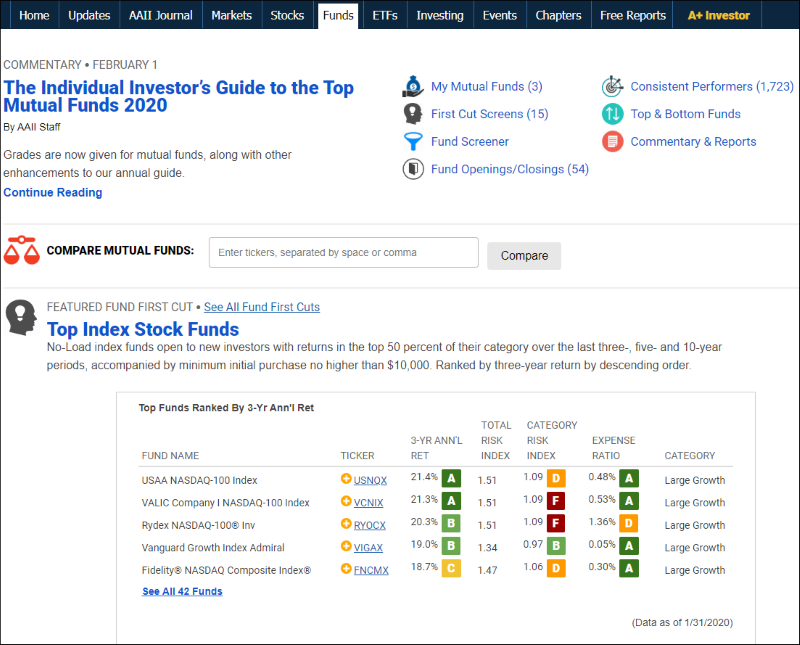Open the Fund Screener link
The height and width of the screenshot is (645, 800).
point(469,141)
